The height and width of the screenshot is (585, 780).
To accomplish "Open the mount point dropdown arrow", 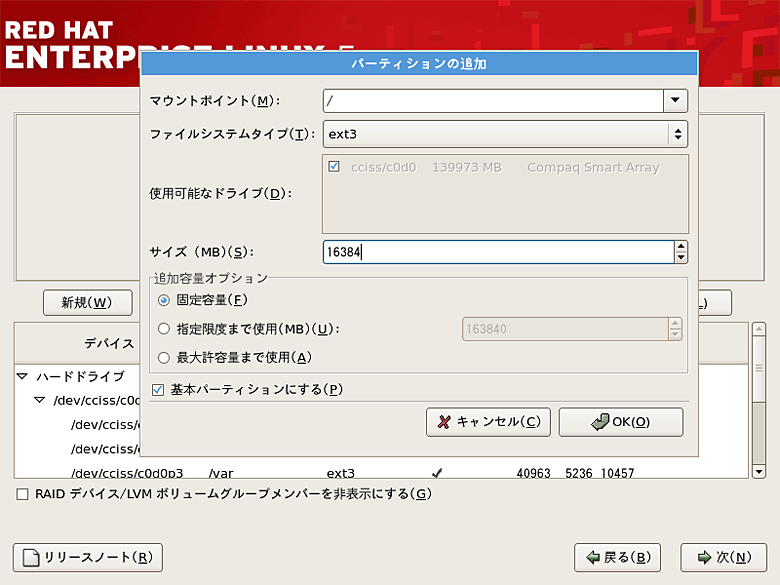I will (675, 101).
